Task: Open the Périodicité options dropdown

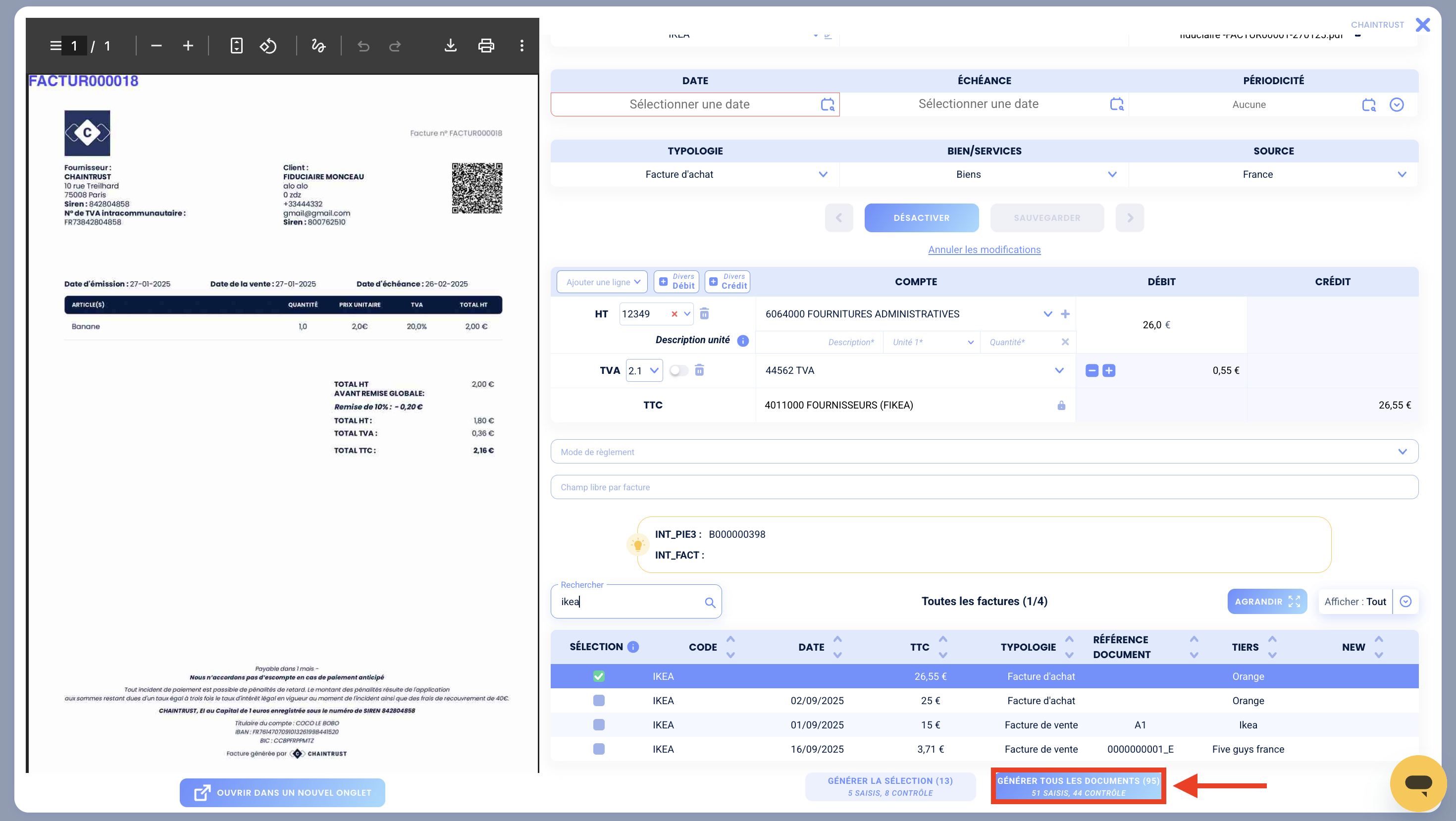Action: point(1397,104)
